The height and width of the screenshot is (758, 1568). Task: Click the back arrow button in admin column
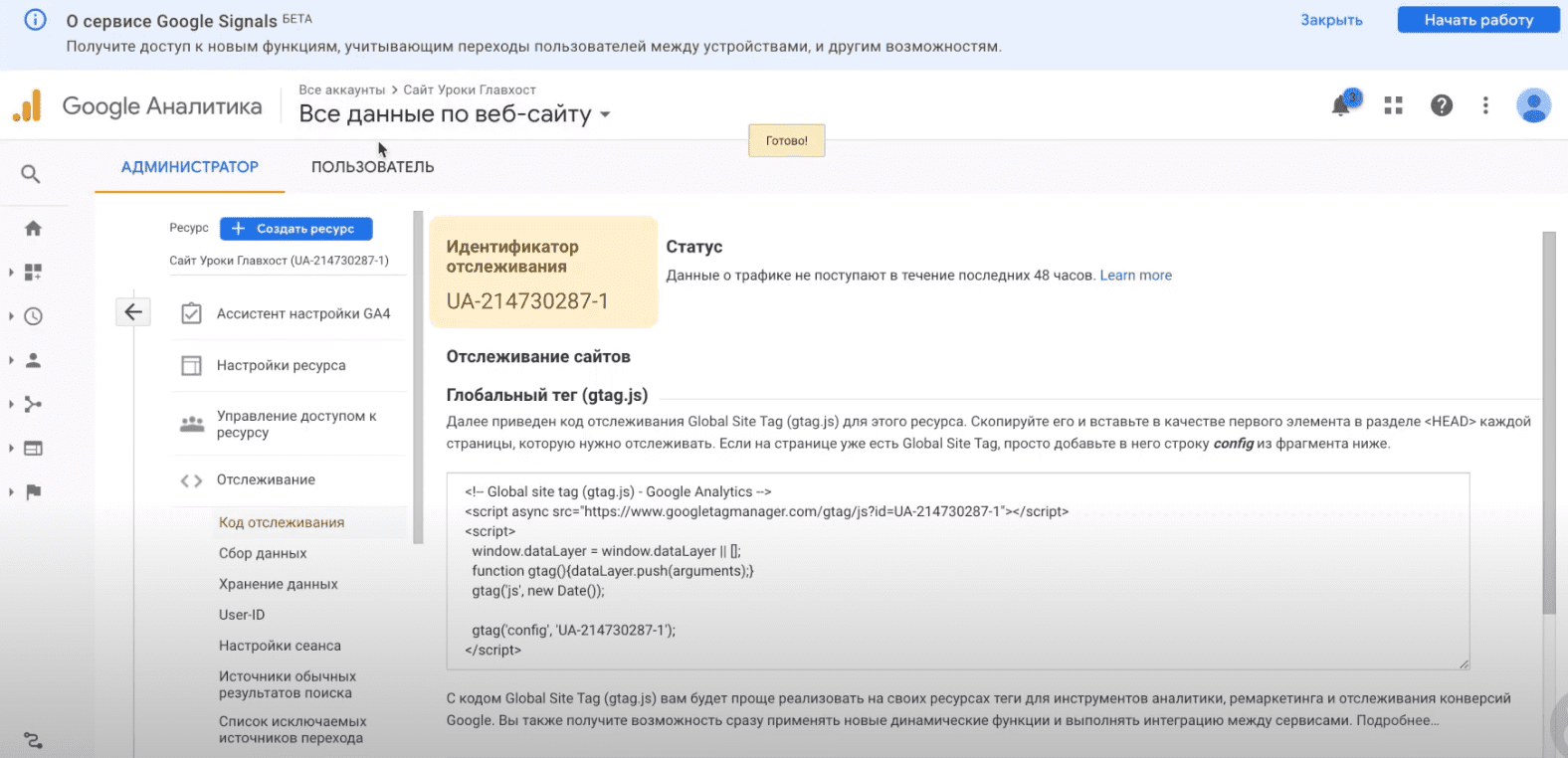(133, 312)
